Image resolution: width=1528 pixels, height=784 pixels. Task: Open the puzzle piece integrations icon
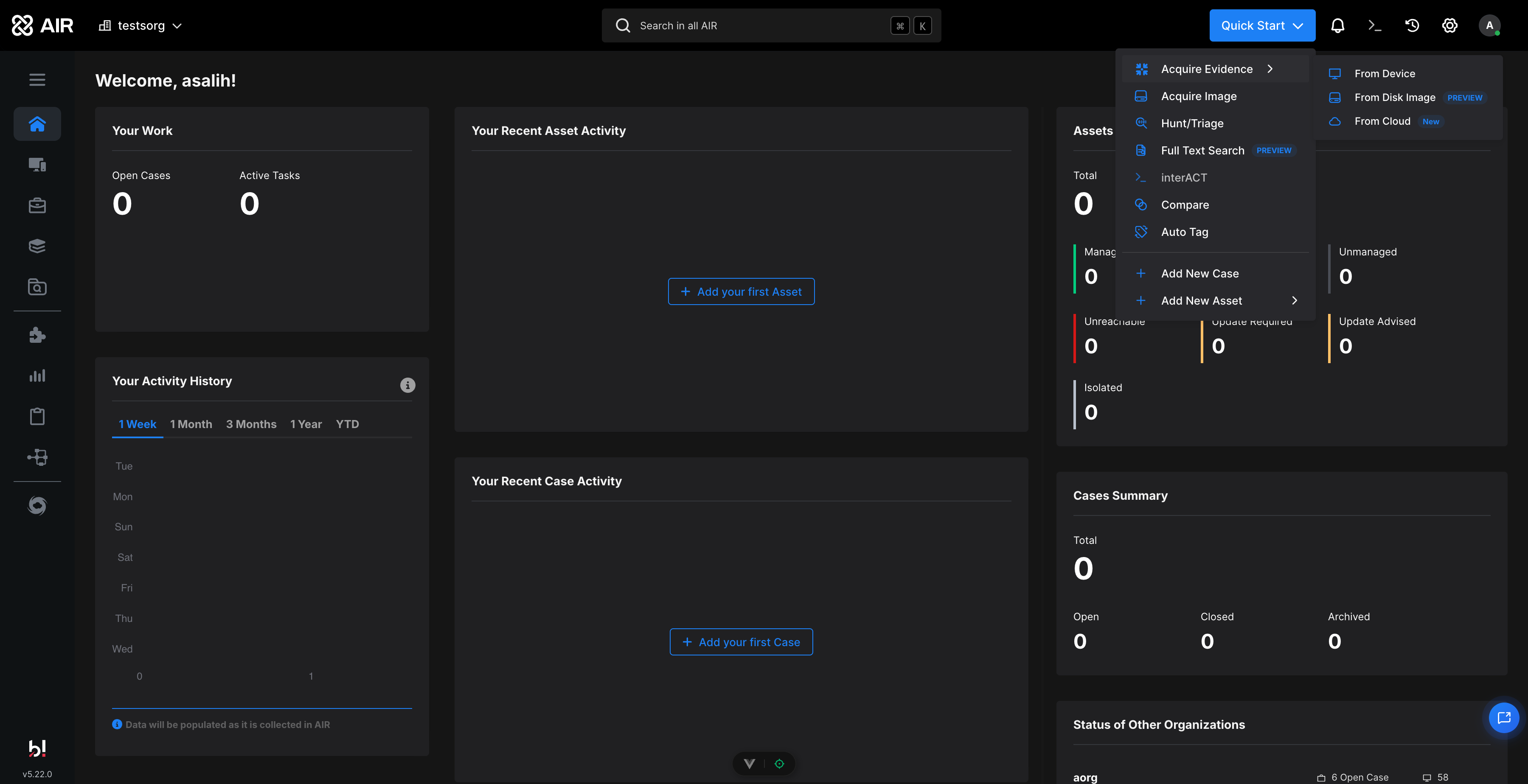tap(37, 335)
